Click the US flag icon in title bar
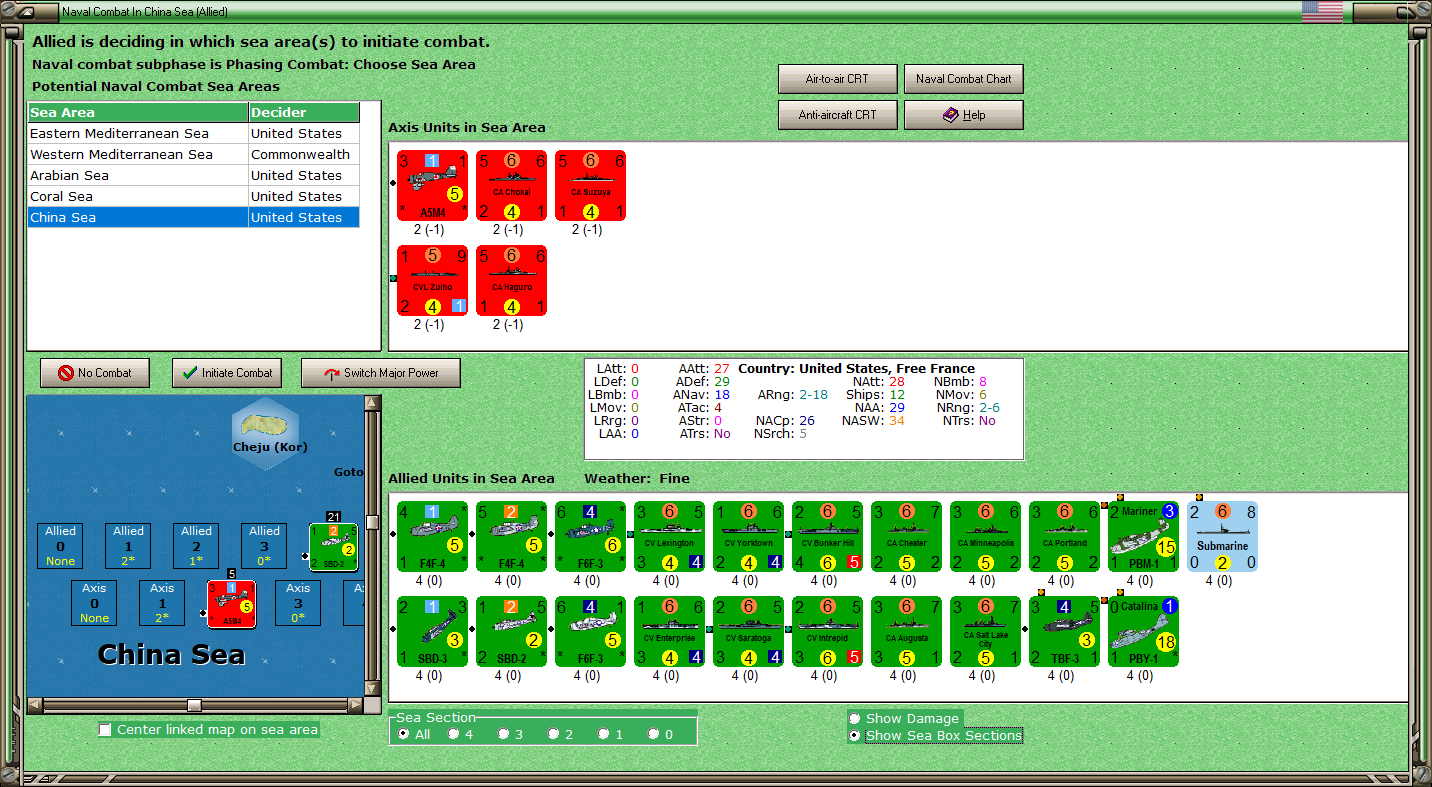This screenshot has height=787, width=1432. click(x=1322, y=12)
